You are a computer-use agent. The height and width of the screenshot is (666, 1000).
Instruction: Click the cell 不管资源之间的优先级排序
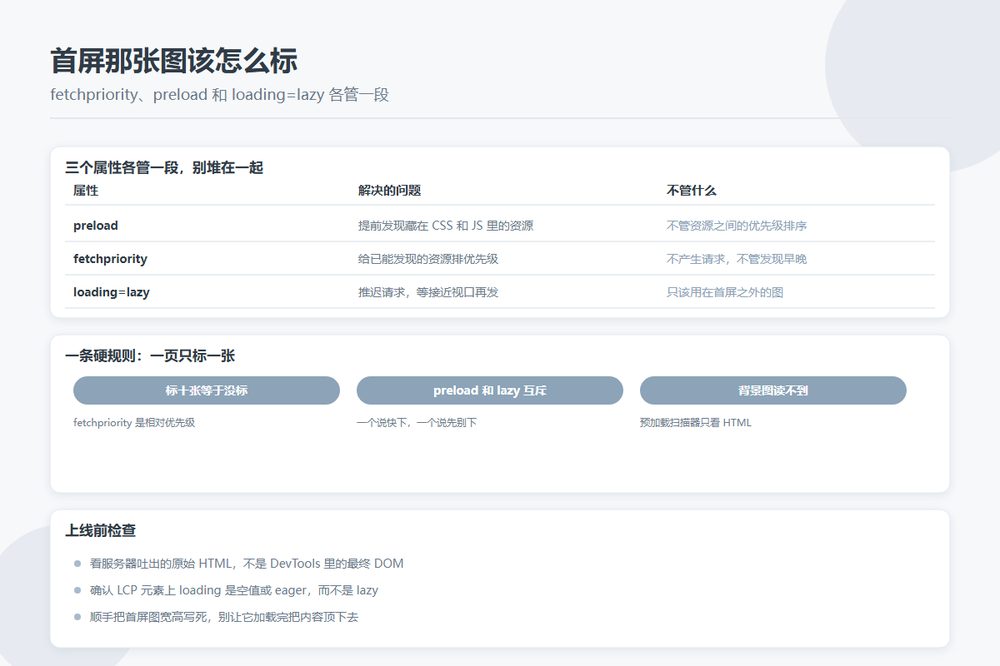[737, 225]
